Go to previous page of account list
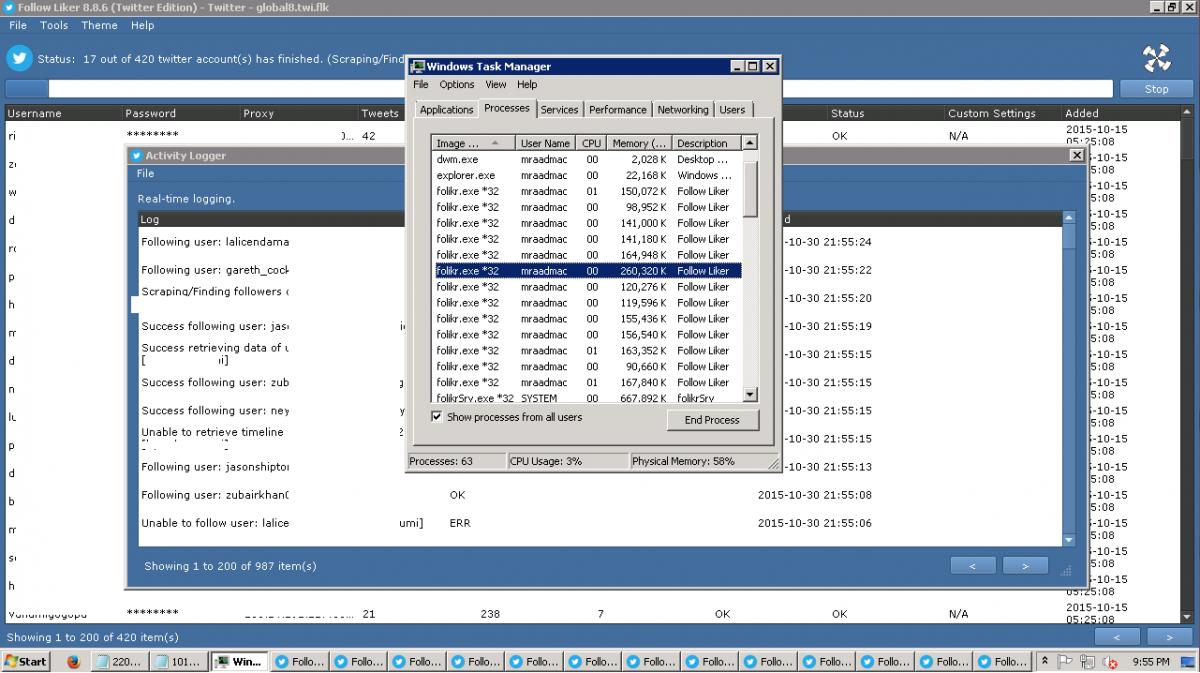The image size is (1200, 673). [x=1117, y=637]
